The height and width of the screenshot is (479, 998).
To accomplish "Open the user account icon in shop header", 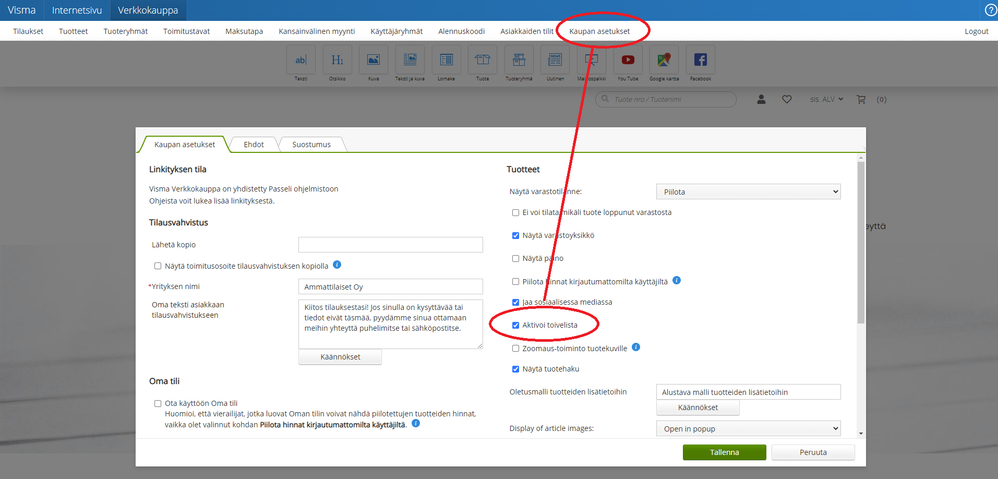I will coord(761,99).
